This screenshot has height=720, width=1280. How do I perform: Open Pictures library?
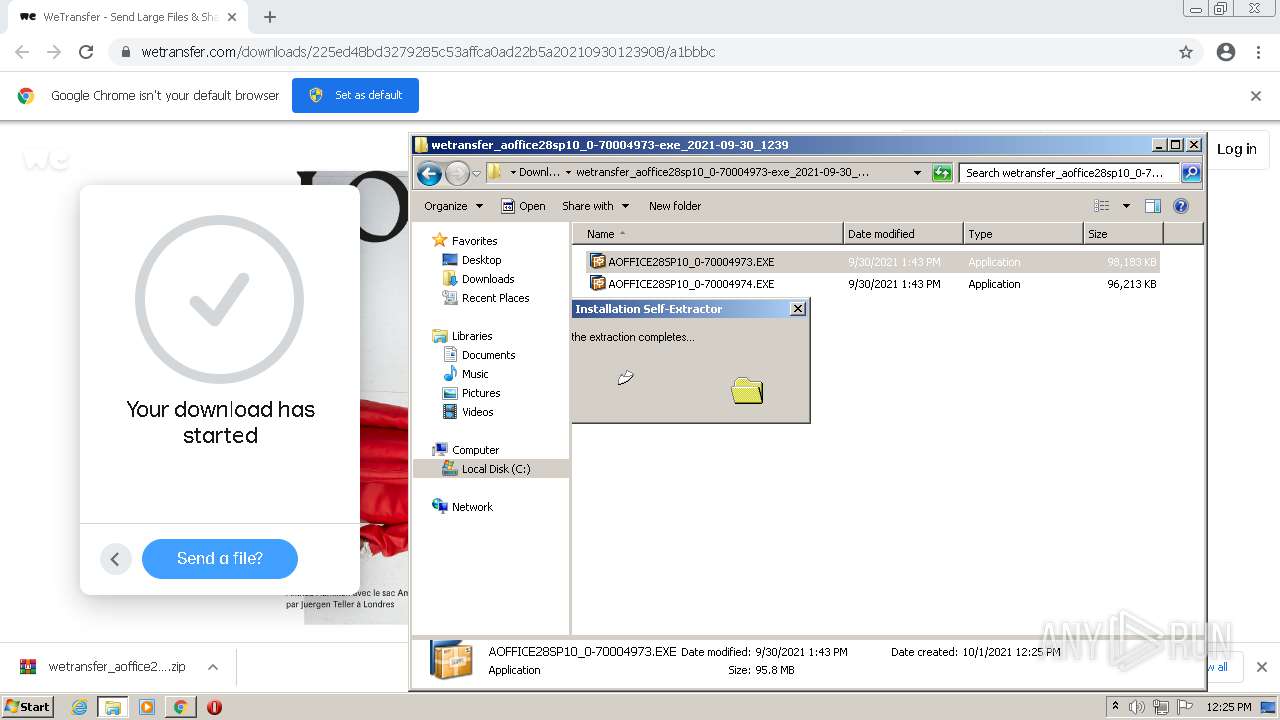point(472,393)
